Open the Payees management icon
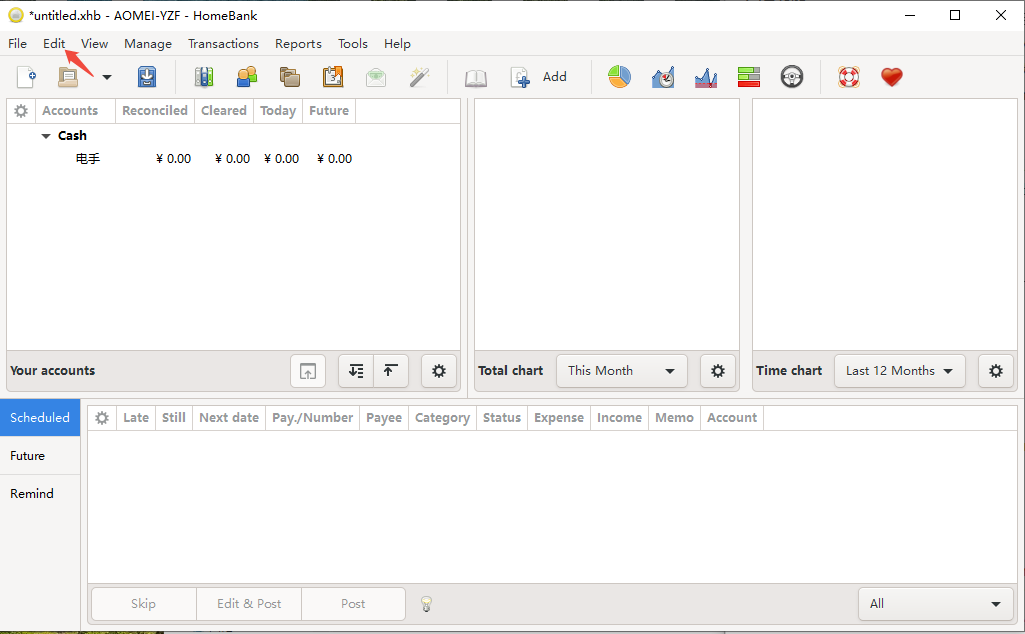 click(x=247, y=77)
